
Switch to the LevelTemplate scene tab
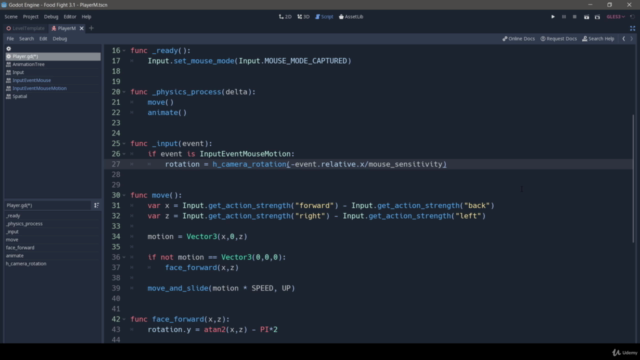[x=25, y=28]
